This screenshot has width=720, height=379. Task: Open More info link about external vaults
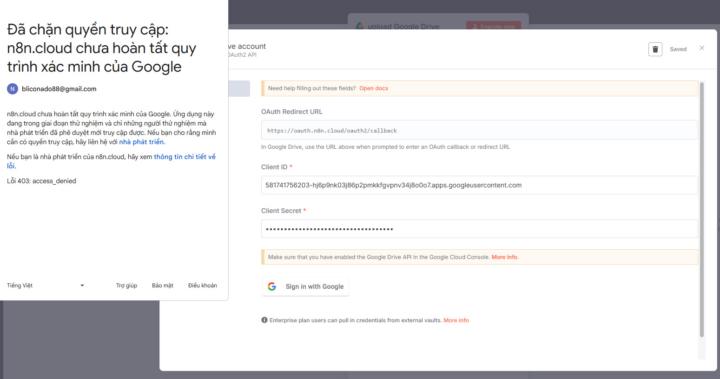(x=456, y=320)
